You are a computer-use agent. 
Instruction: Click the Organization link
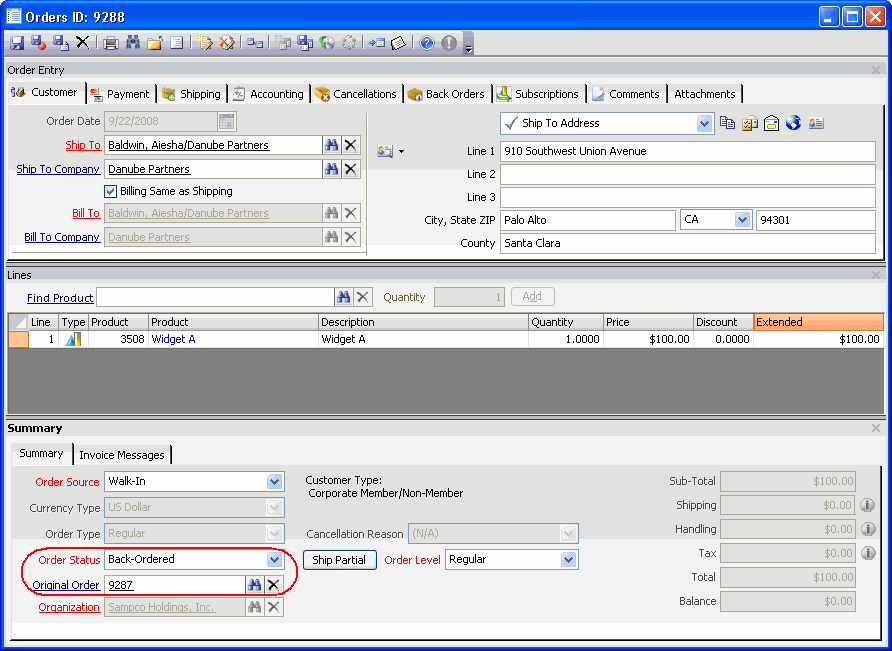[69, 607]
